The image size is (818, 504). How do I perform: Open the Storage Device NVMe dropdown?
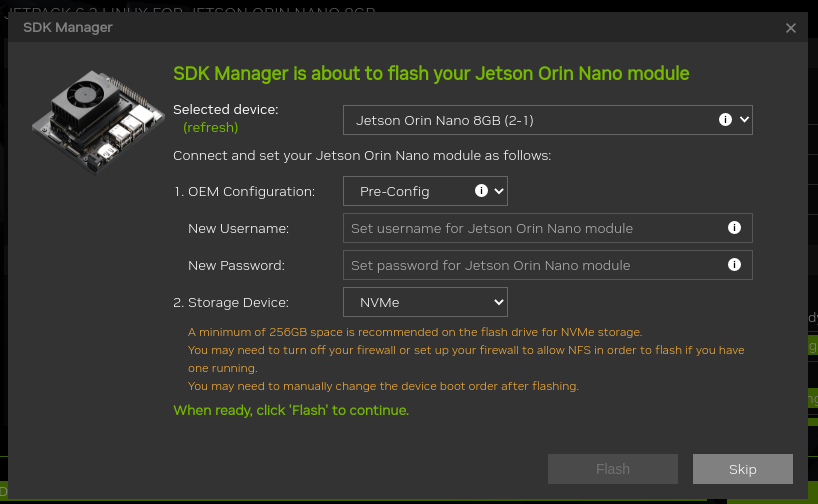(x=425, y=302)
